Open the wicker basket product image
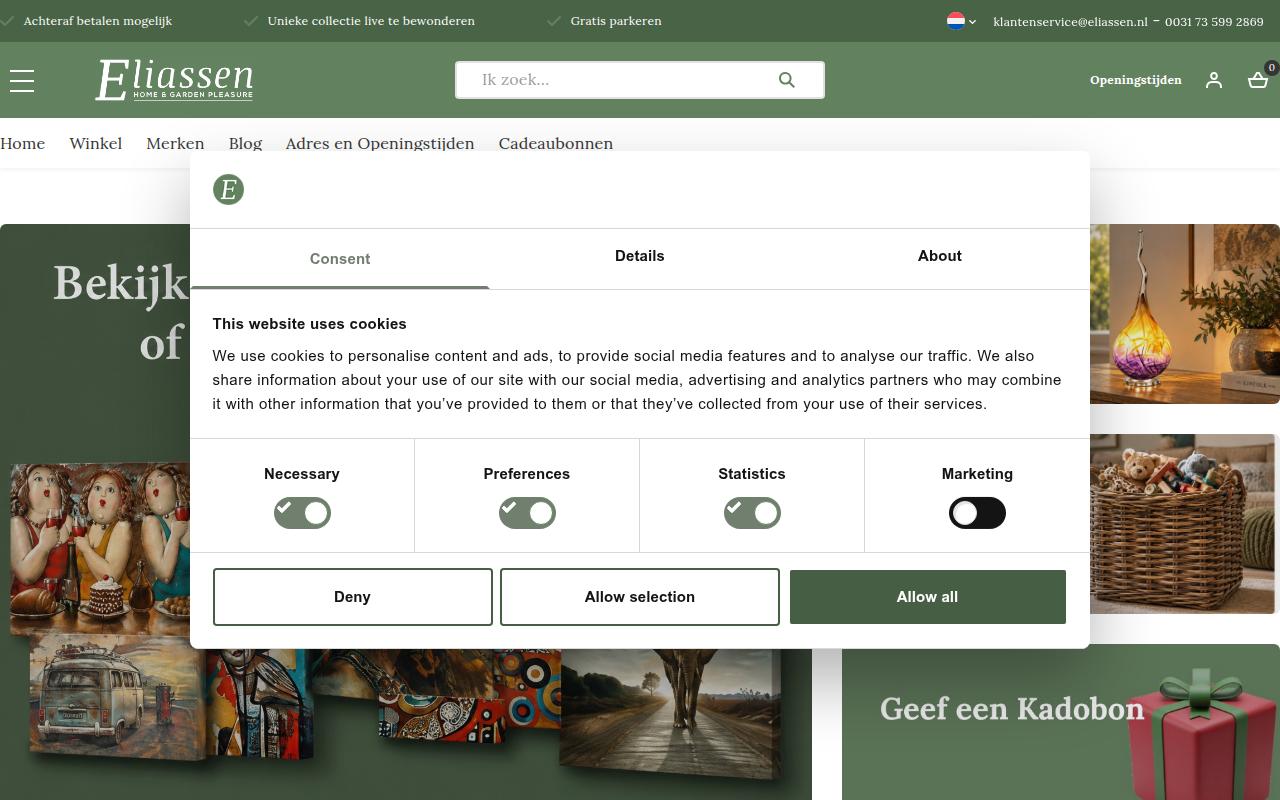 click(x=1185, y=524)
